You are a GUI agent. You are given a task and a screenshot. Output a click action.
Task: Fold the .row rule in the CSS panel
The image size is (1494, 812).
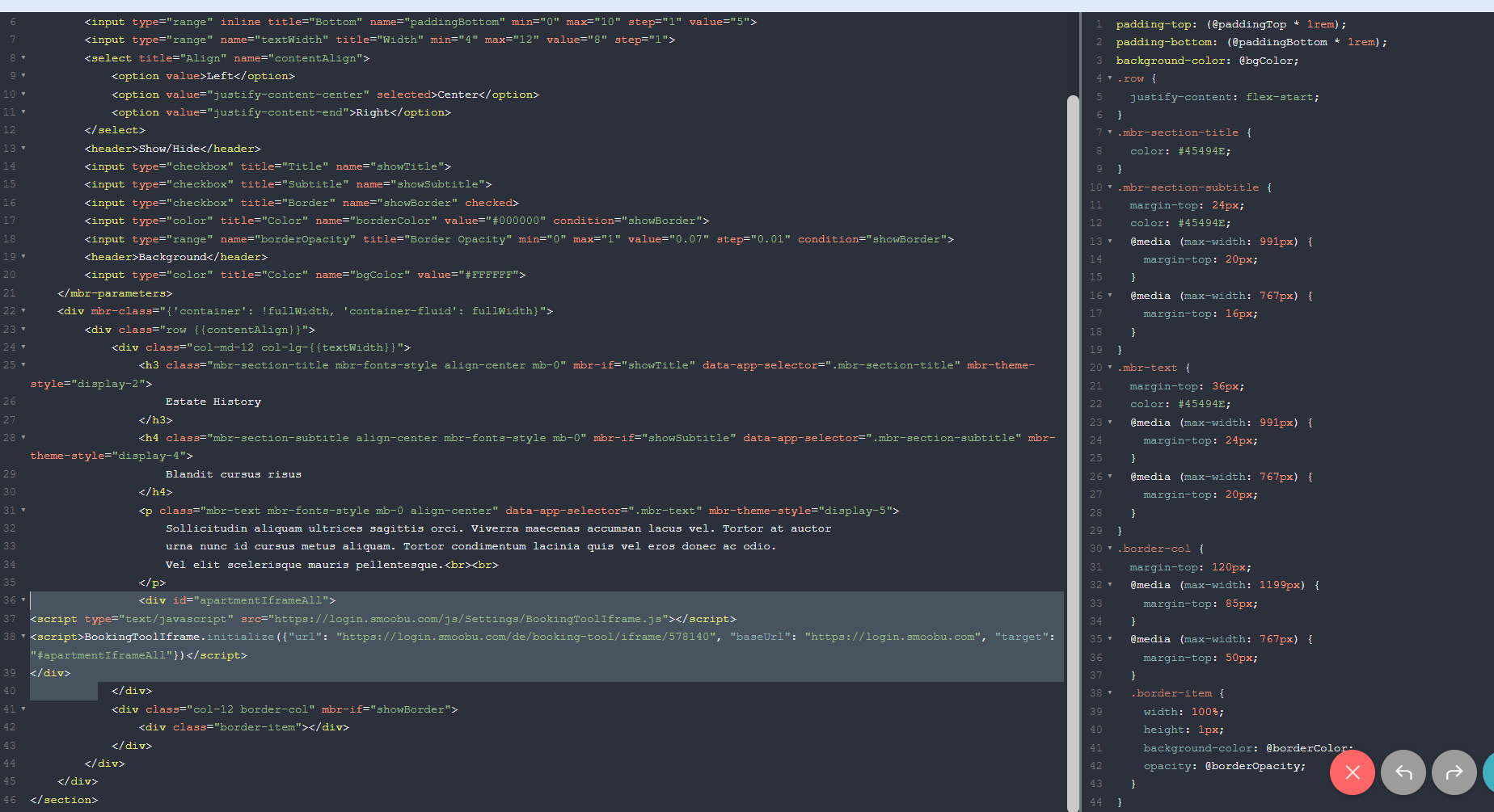point(1110,78)
